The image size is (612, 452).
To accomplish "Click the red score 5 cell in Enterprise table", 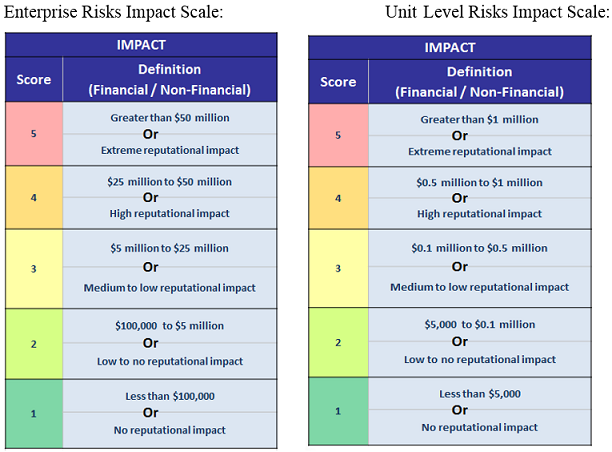I will [x=34, y=134].
